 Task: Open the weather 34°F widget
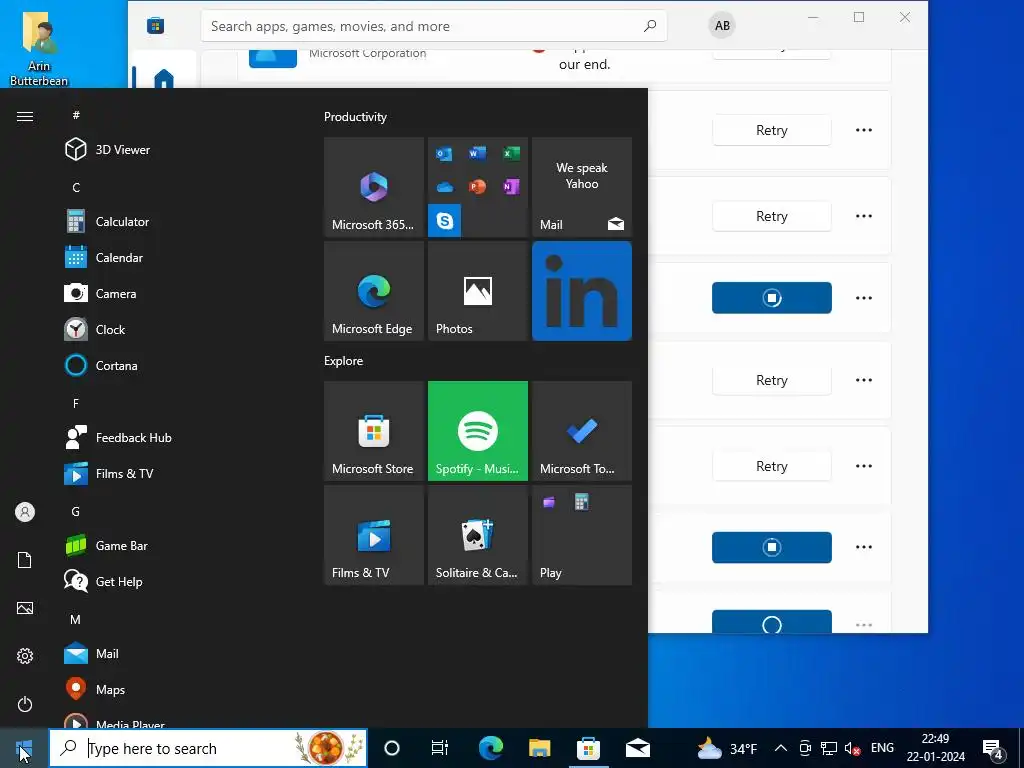727,748
